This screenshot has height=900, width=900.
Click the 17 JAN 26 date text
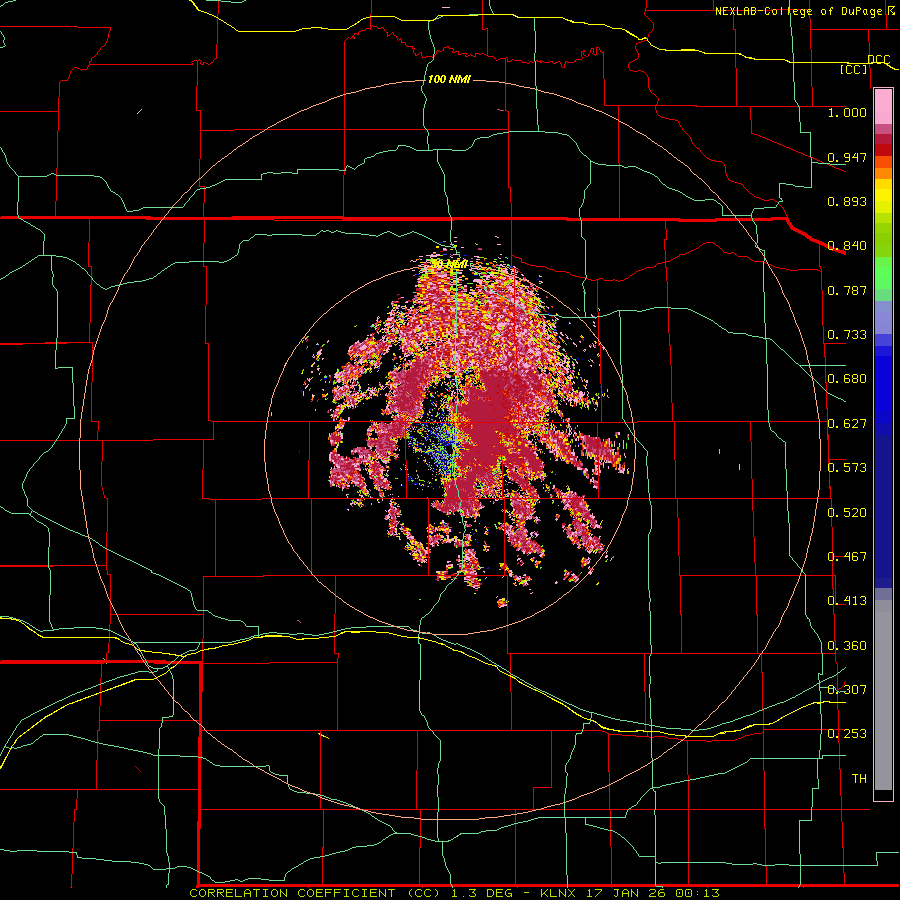click(x=627, y=893)
